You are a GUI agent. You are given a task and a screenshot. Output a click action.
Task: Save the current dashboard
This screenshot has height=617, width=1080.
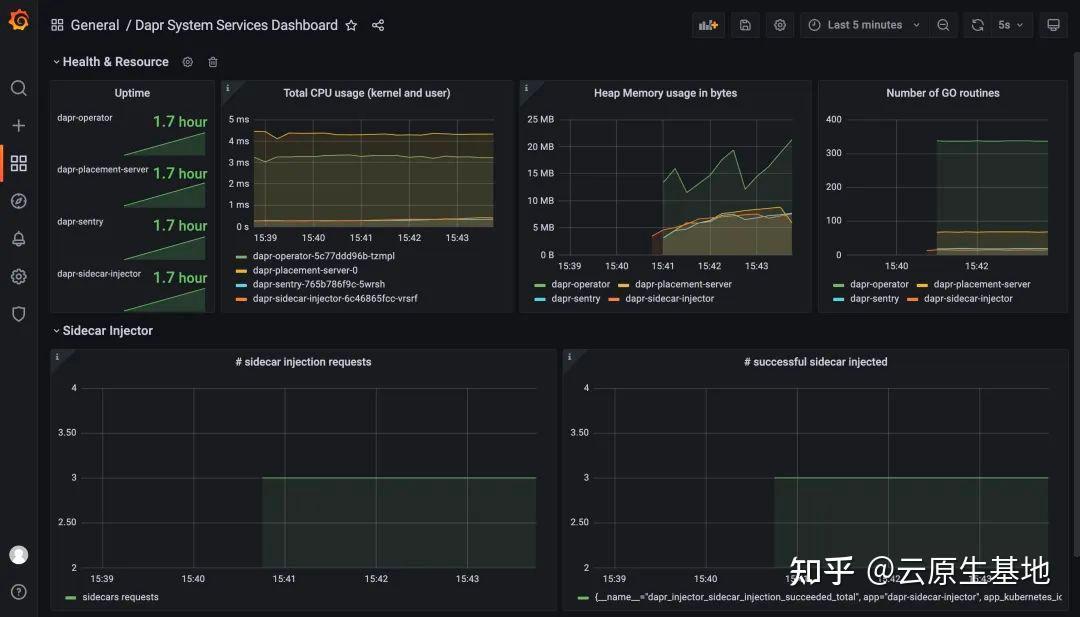744,24
